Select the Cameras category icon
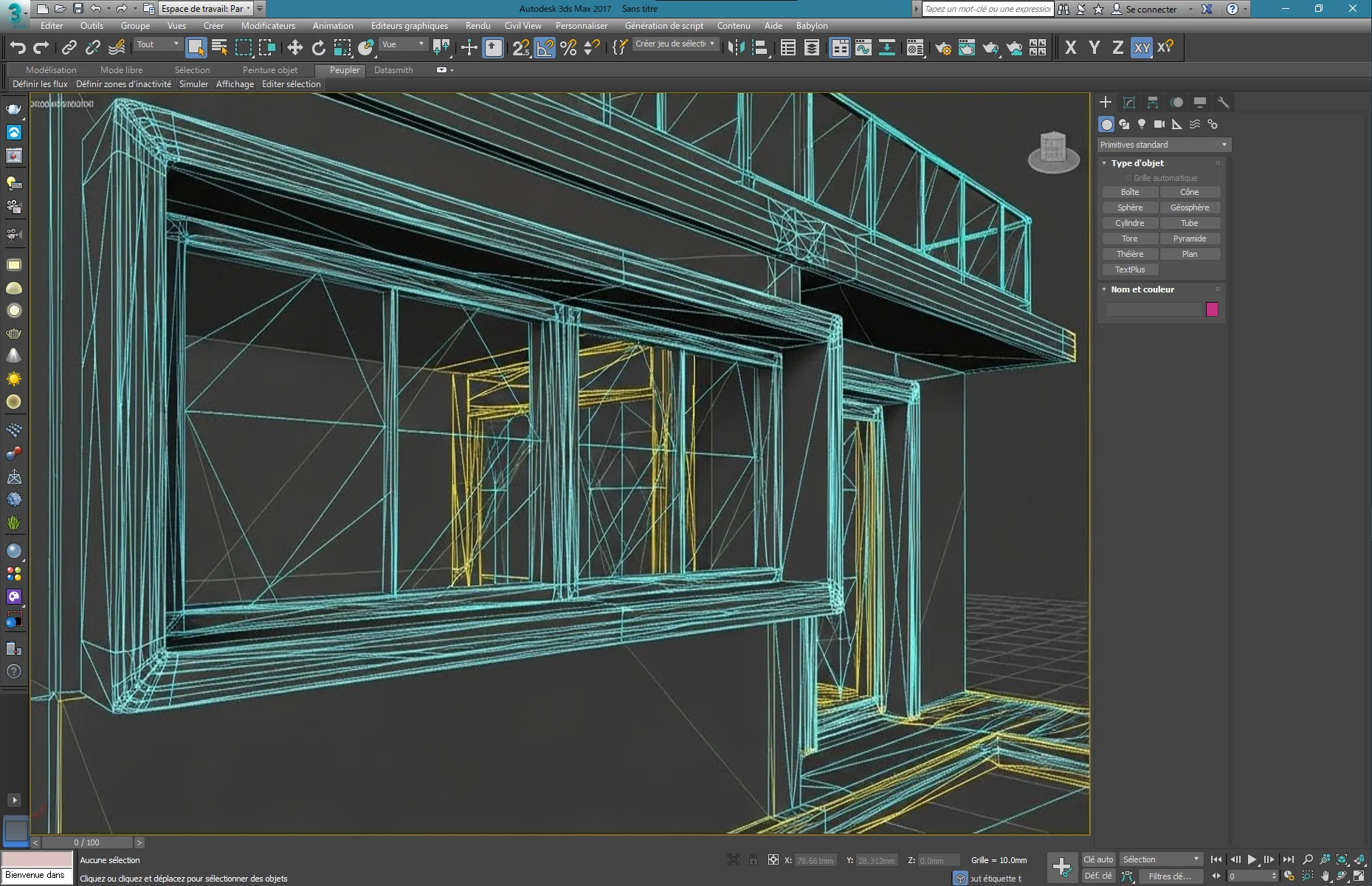This screenshot has height=886, width=1372. [x=1159, y=124]
